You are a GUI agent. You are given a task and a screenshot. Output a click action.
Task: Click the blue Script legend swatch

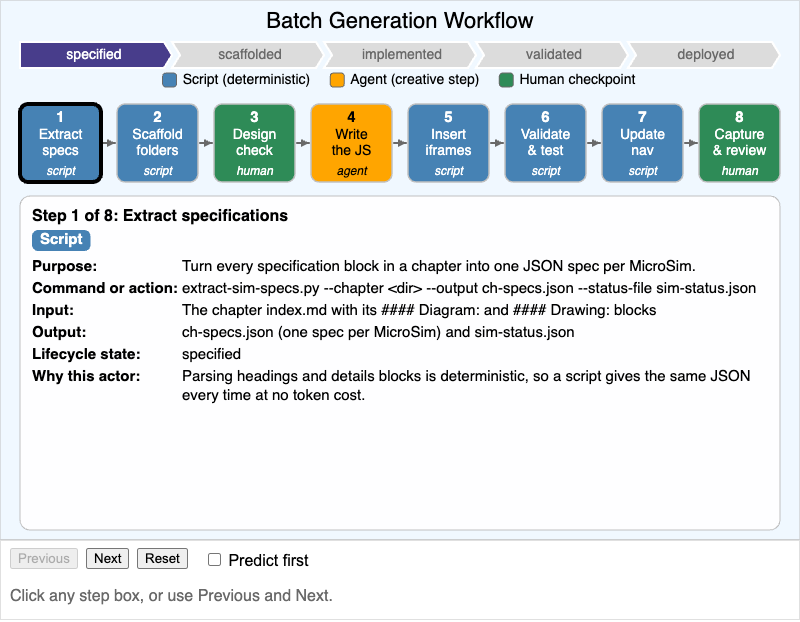(x=169, y=80)
